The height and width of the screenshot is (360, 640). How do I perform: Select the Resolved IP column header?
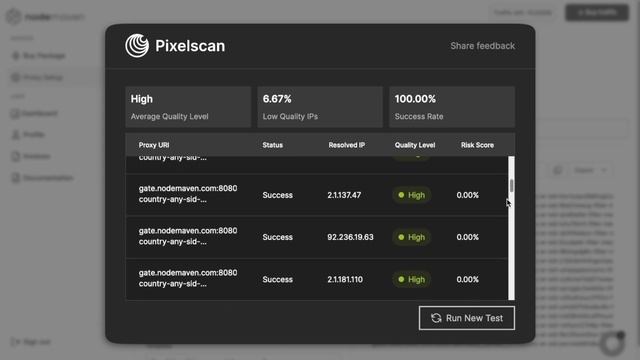pyautogui.click(x=347, y=145)
